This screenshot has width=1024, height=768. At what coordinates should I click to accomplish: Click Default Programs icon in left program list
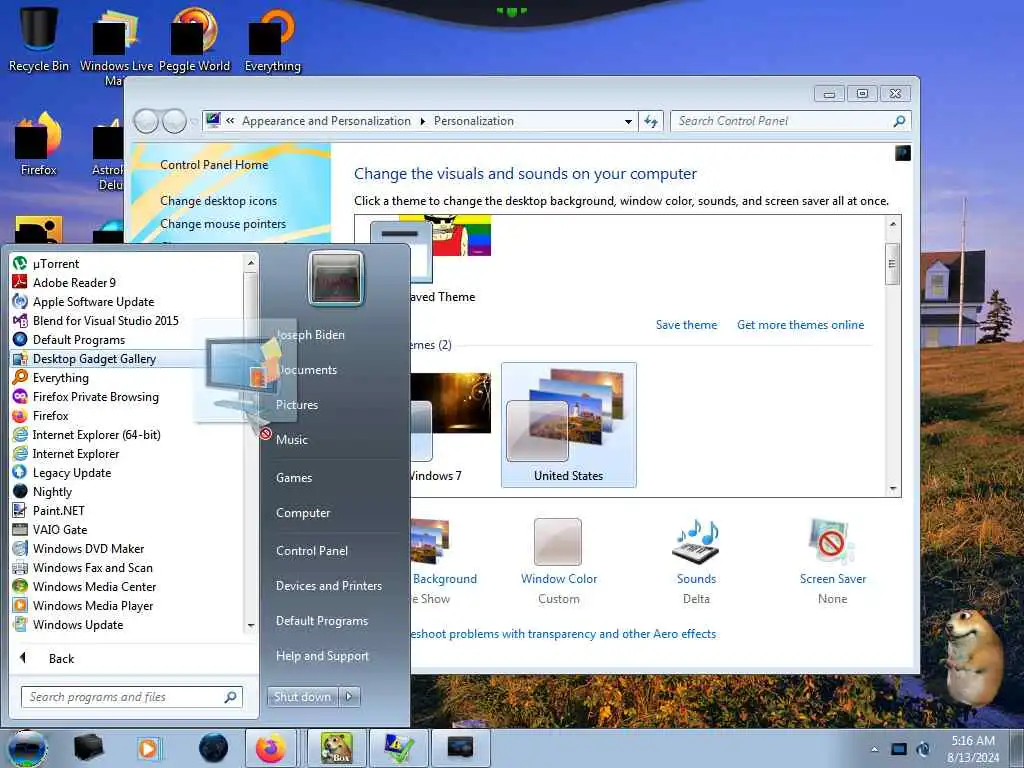coord(20,340)
